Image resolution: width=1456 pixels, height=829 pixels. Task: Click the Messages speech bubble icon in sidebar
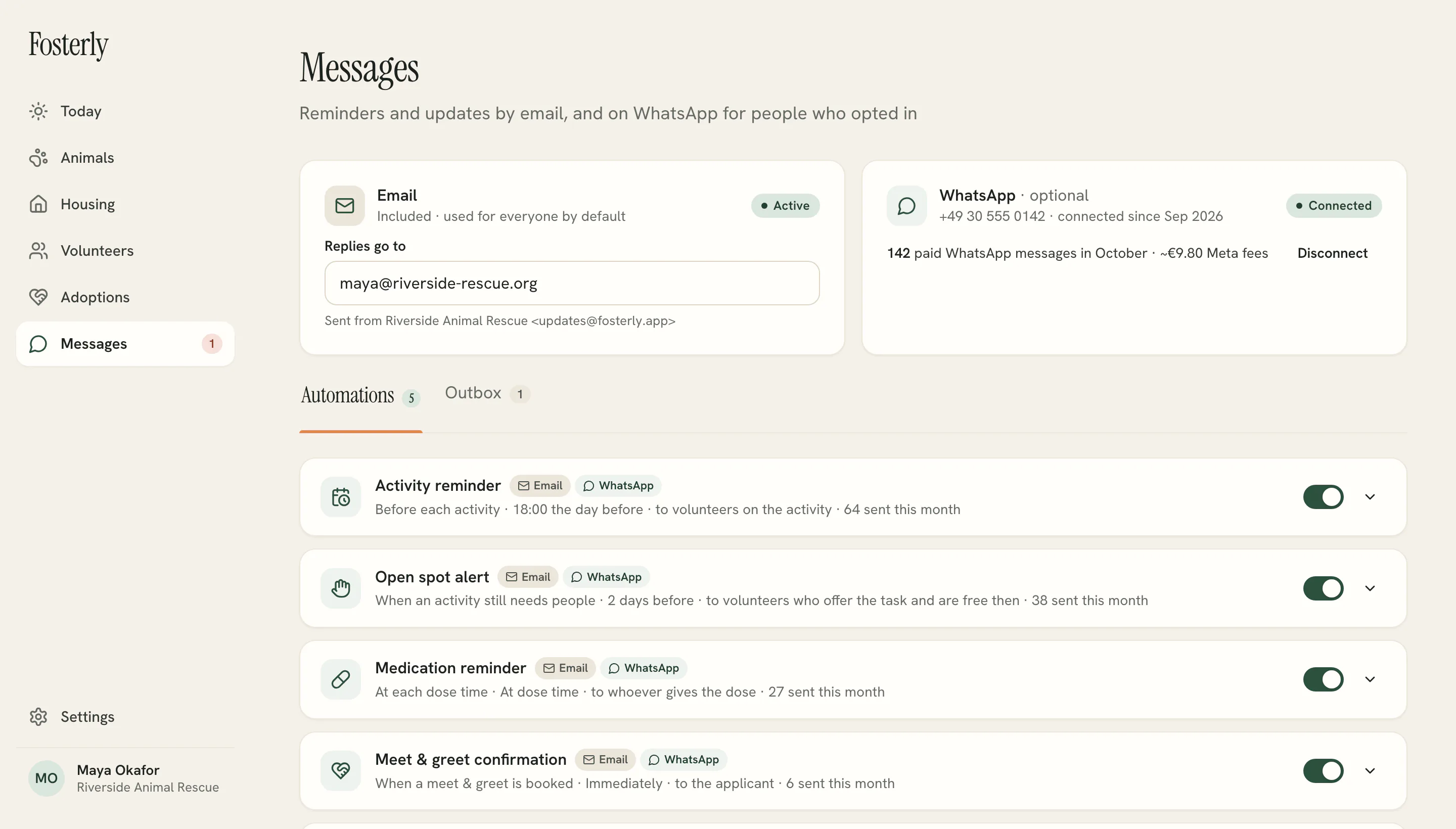pyautogui.click(x=38, y=344)
